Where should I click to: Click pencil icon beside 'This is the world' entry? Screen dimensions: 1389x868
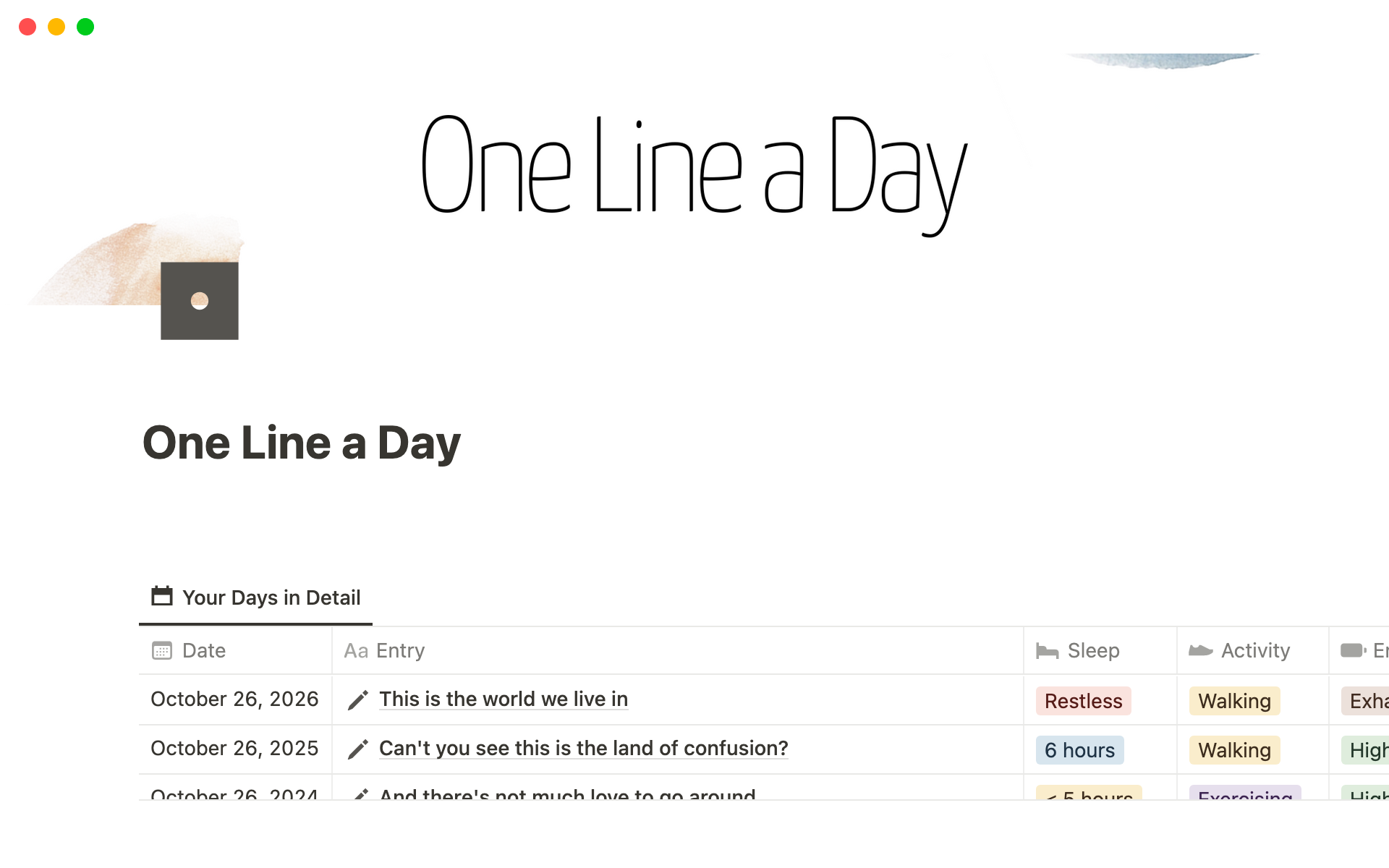click(x=358, y=700)
